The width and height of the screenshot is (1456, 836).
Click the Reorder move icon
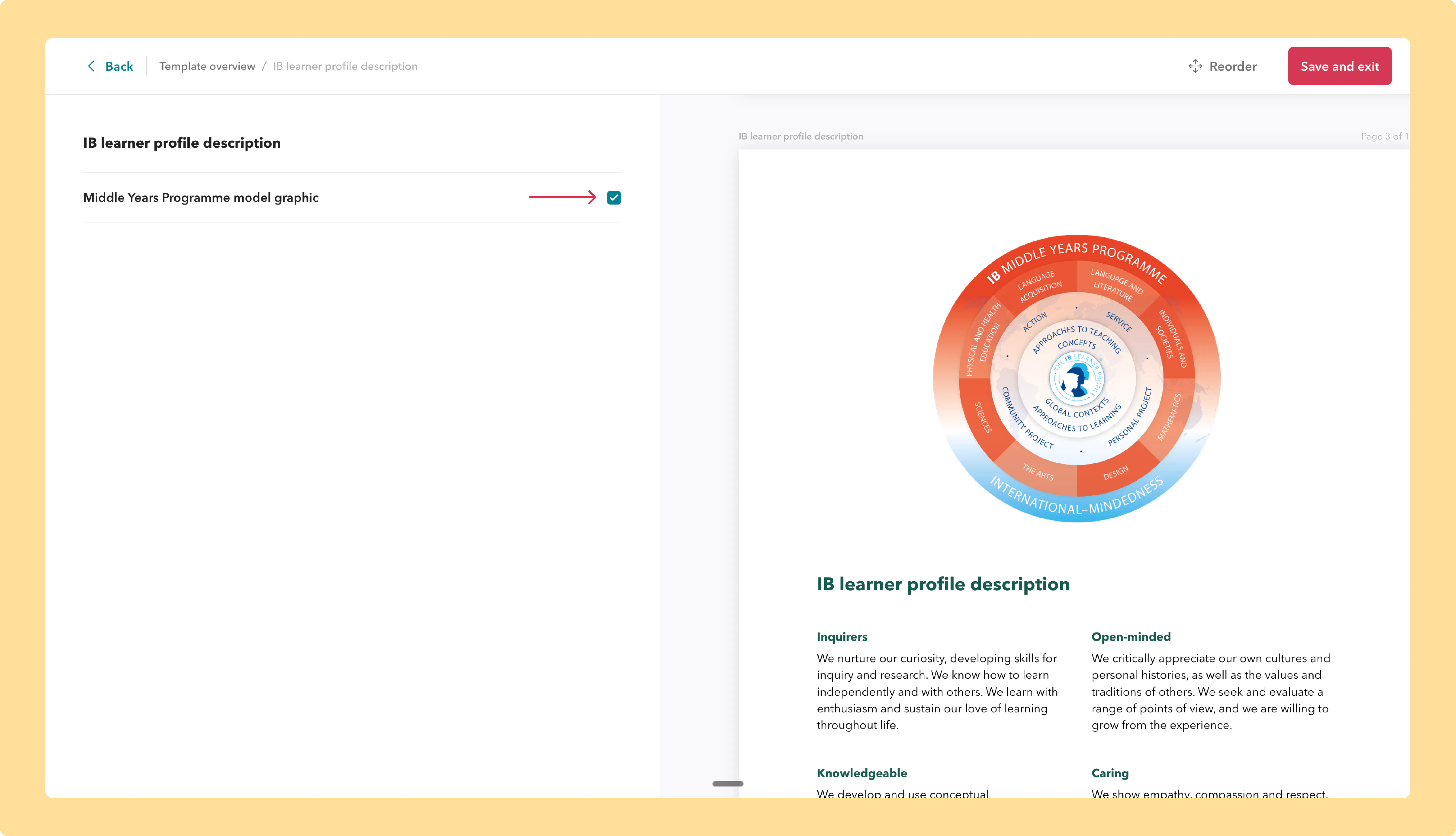(1195, 66)
